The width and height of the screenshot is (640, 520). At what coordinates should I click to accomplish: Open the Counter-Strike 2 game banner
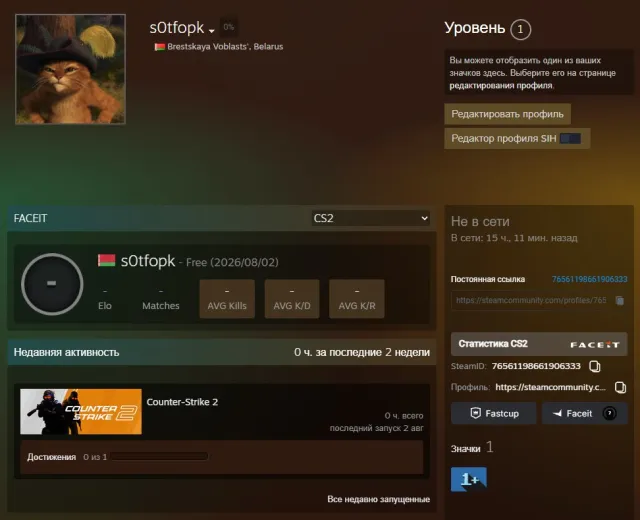[81, 411]
